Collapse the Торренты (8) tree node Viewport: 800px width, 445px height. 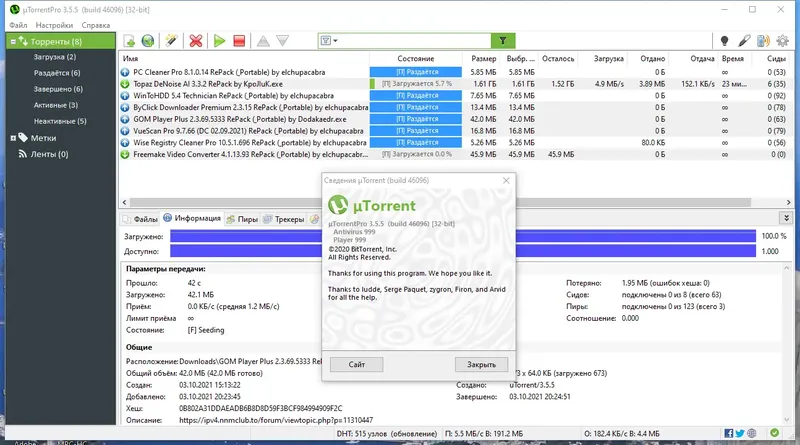13,41
